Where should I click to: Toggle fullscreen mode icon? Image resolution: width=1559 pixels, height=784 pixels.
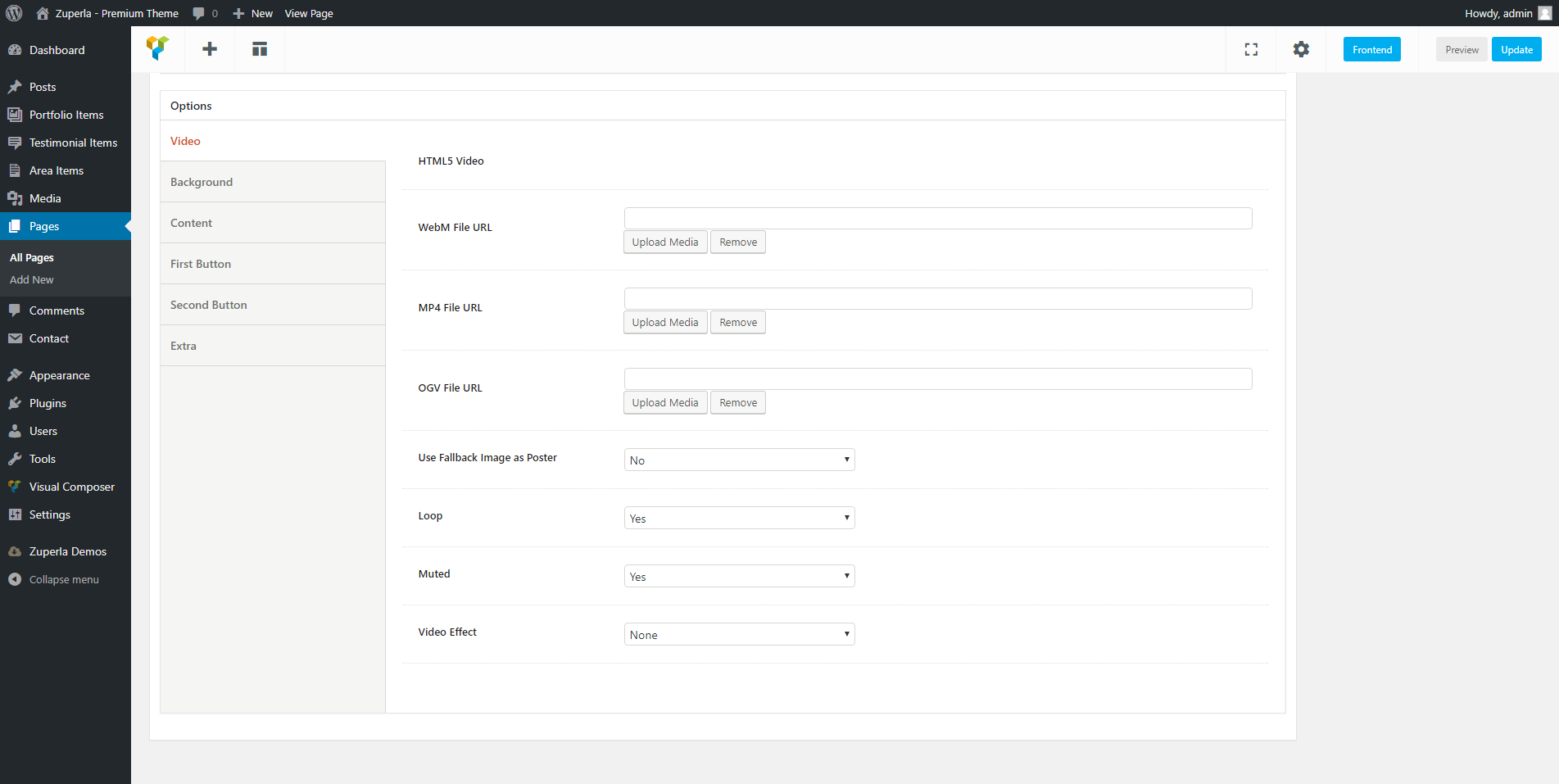(1251, 49)
